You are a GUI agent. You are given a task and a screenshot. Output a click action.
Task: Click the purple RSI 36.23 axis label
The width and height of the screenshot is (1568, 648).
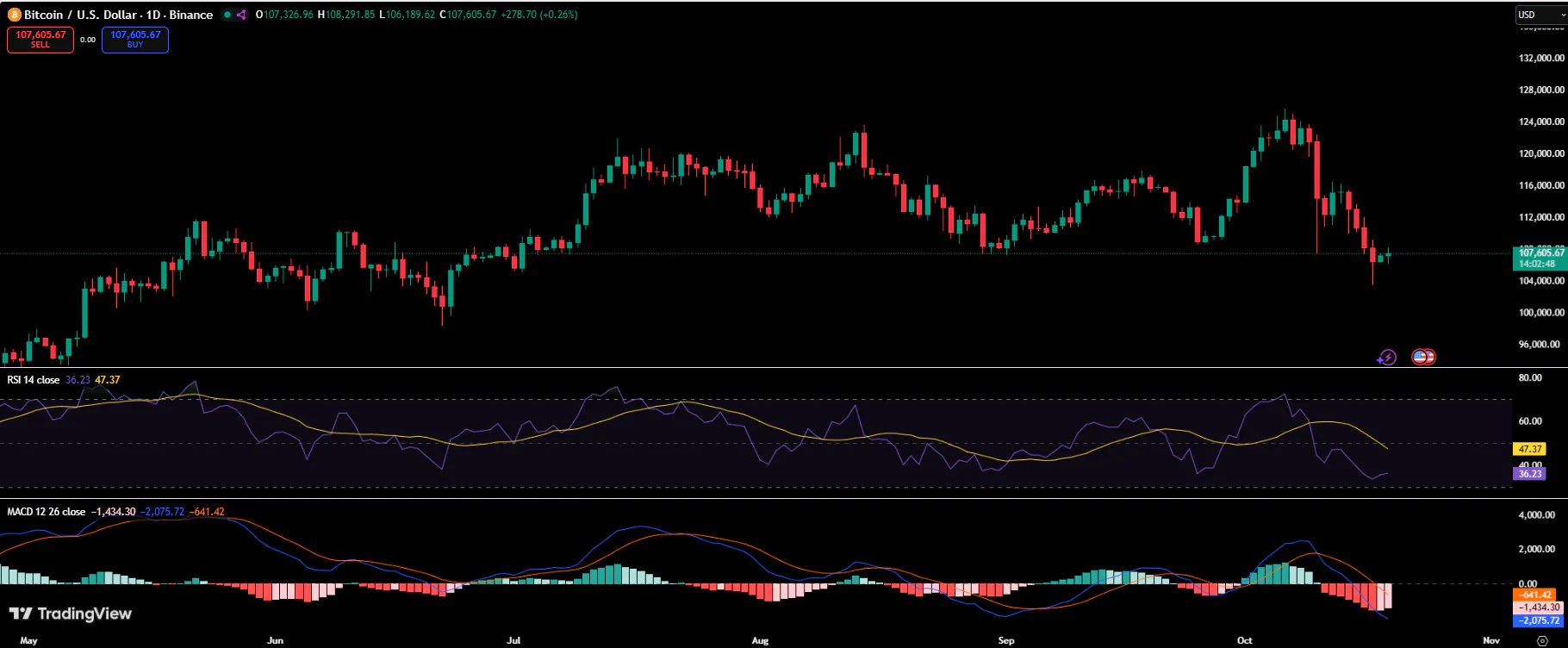coord(1530,474)
